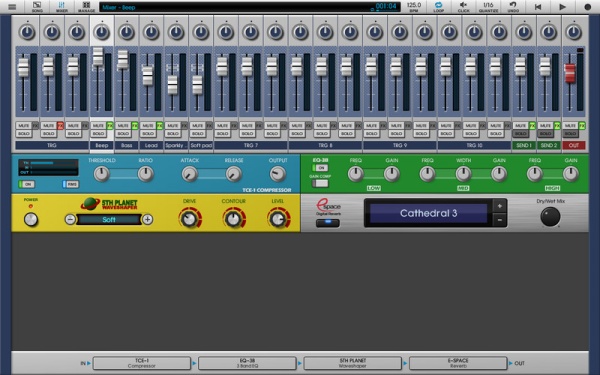Toggle the EQ-3B ON switch
The height and width of the screenshot is (375, 600).
point(320,168)
